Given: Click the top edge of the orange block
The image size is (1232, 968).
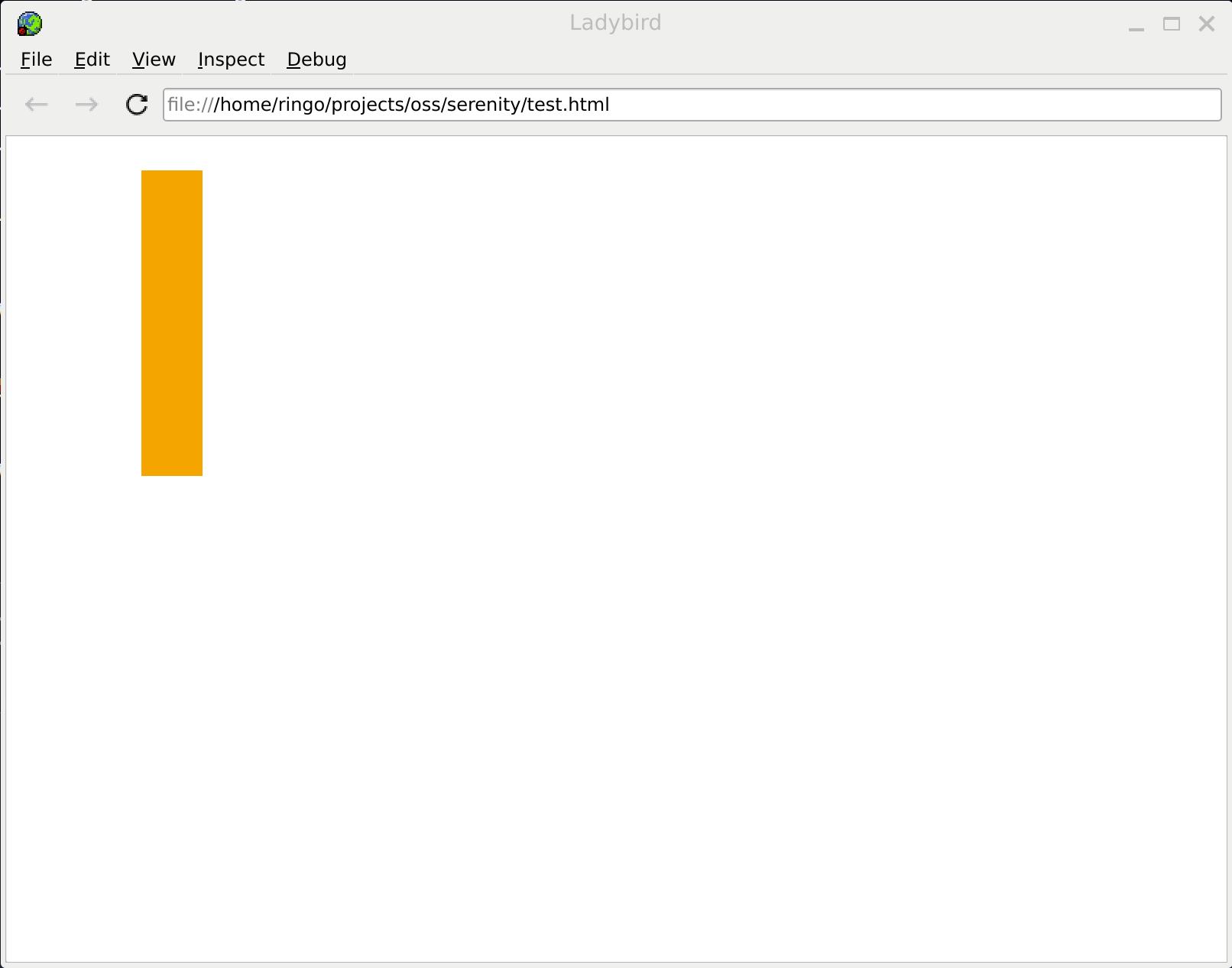Looking at the screenshot, I should point(171,173).
